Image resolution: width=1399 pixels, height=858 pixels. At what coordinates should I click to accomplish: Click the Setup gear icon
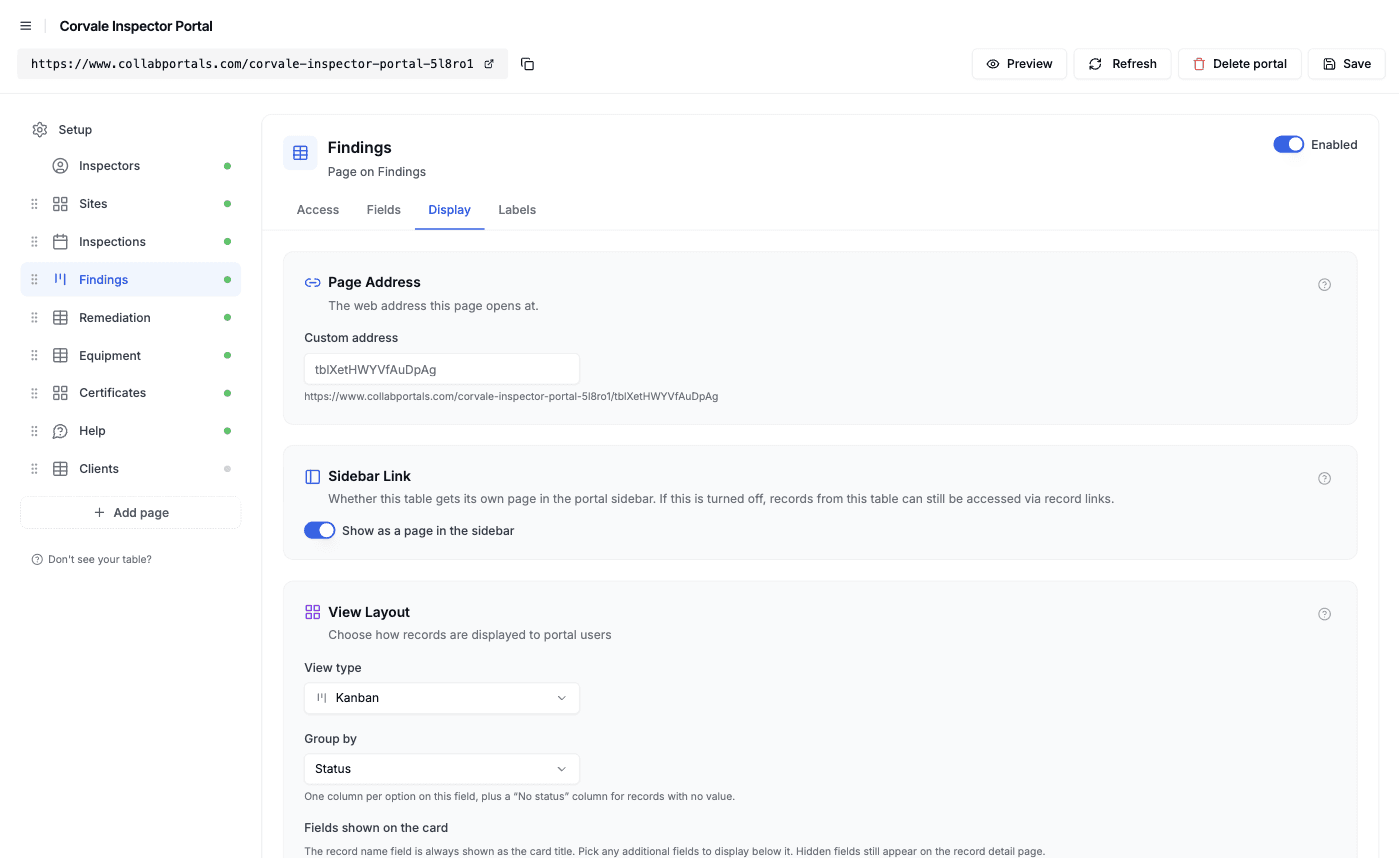(40, 130)
